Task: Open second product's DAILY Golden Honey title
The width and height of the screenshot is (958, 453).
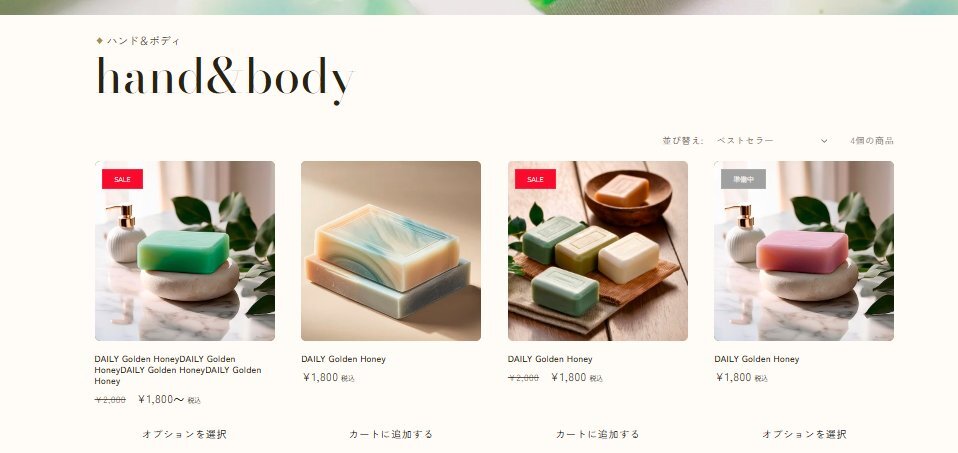Action: point(343,359)
